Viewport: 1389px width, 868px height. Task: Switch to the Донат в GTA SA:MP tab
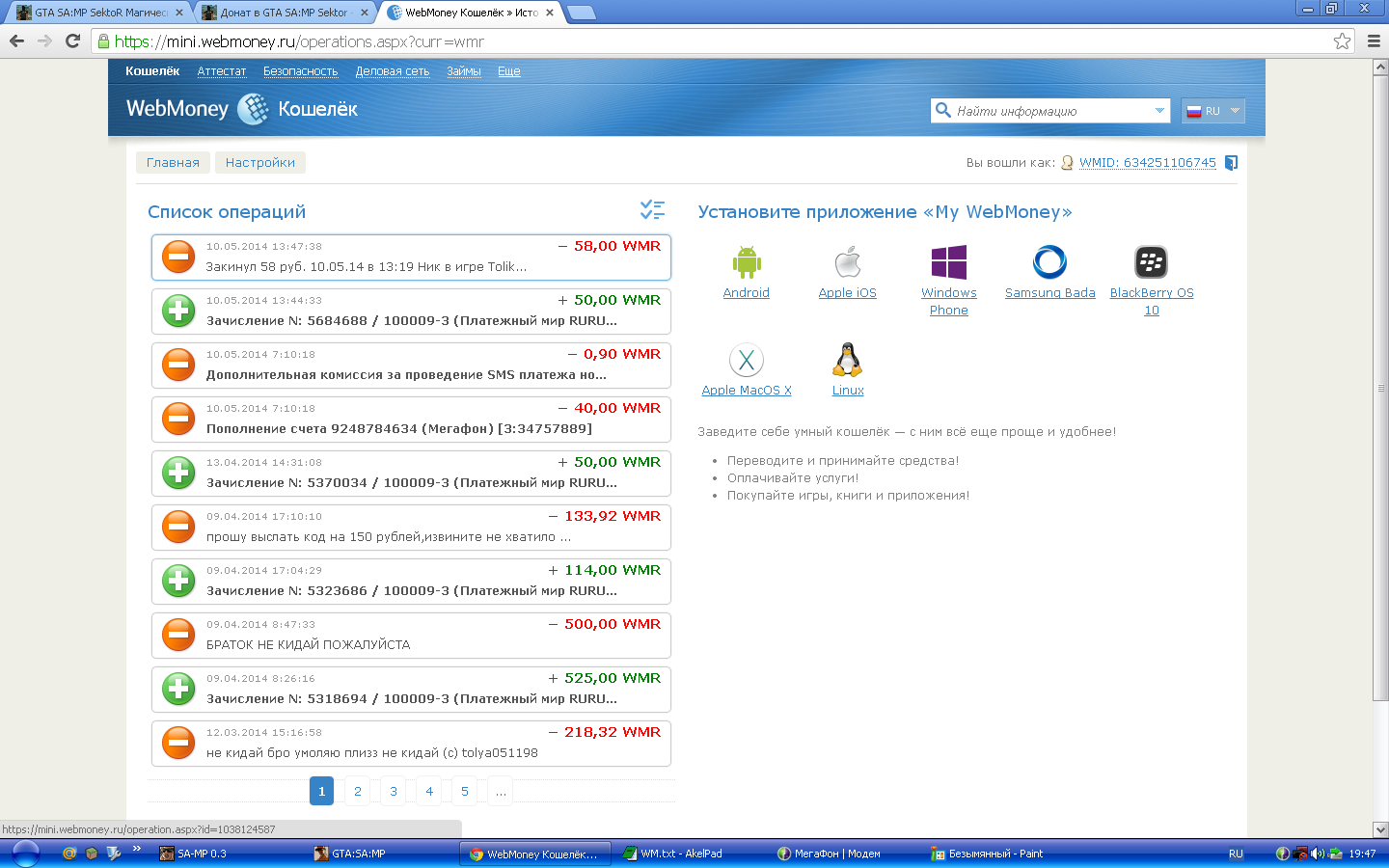click(x=284, y=13)
